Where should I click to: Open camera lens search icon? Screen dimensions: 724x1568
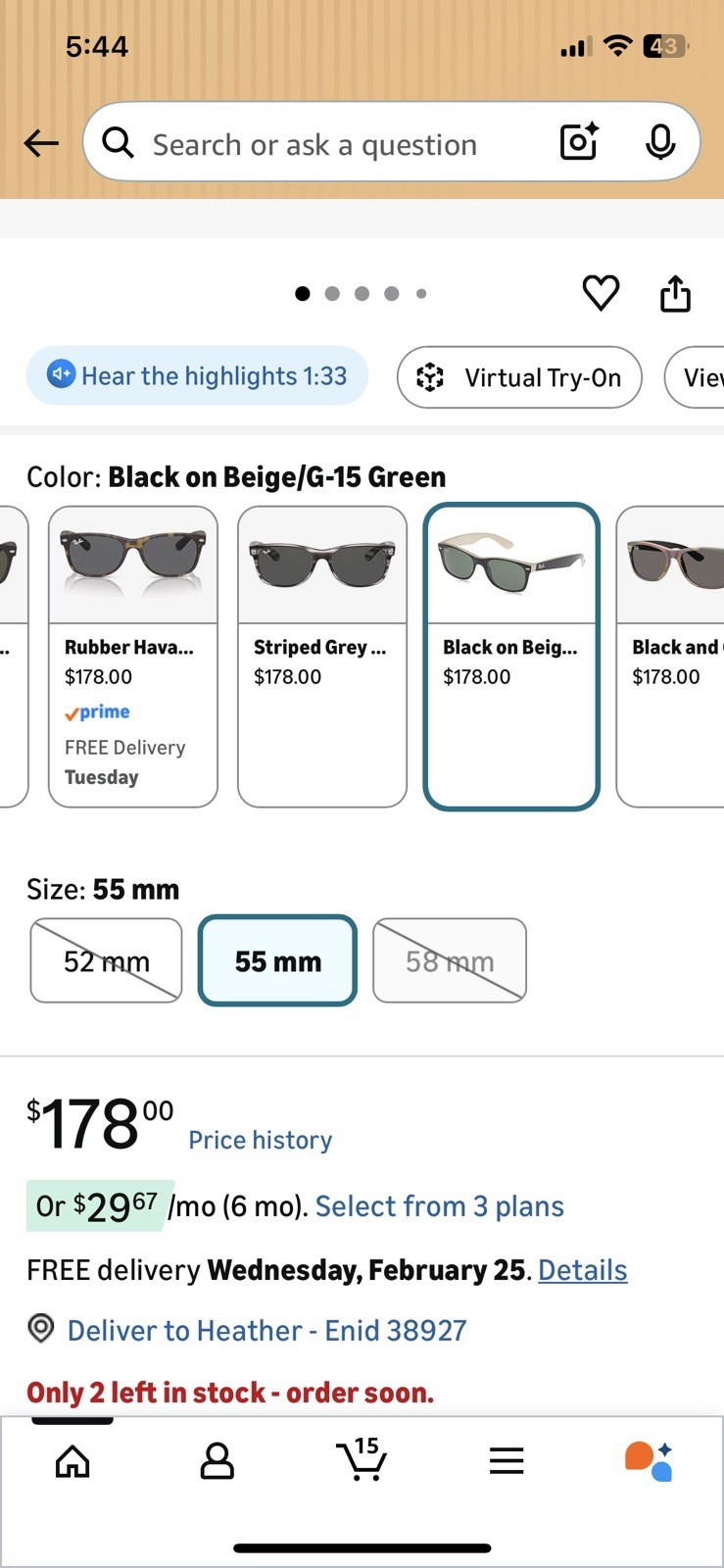(578, 143)
